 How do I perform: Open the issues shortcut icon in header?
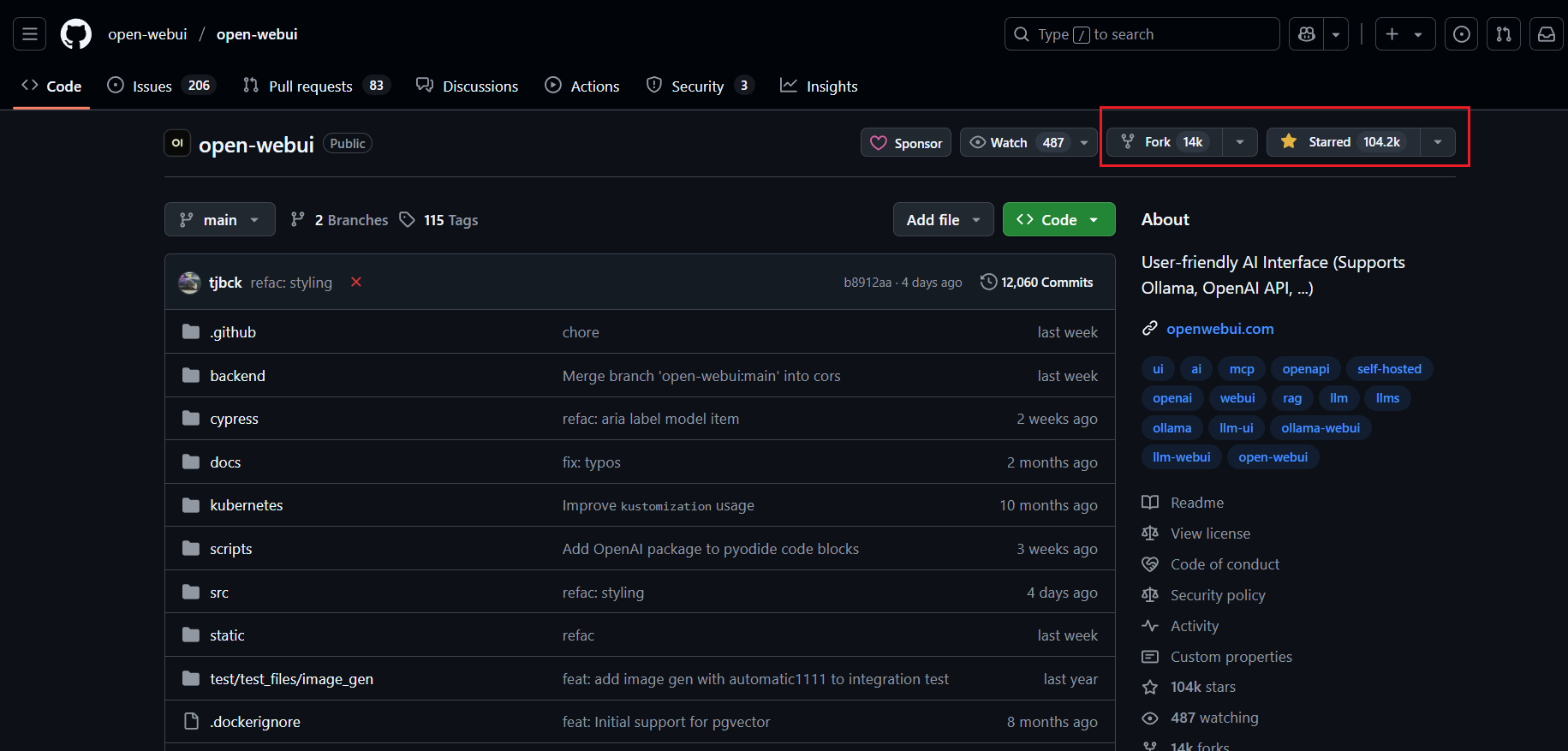tap(1462, 34)
